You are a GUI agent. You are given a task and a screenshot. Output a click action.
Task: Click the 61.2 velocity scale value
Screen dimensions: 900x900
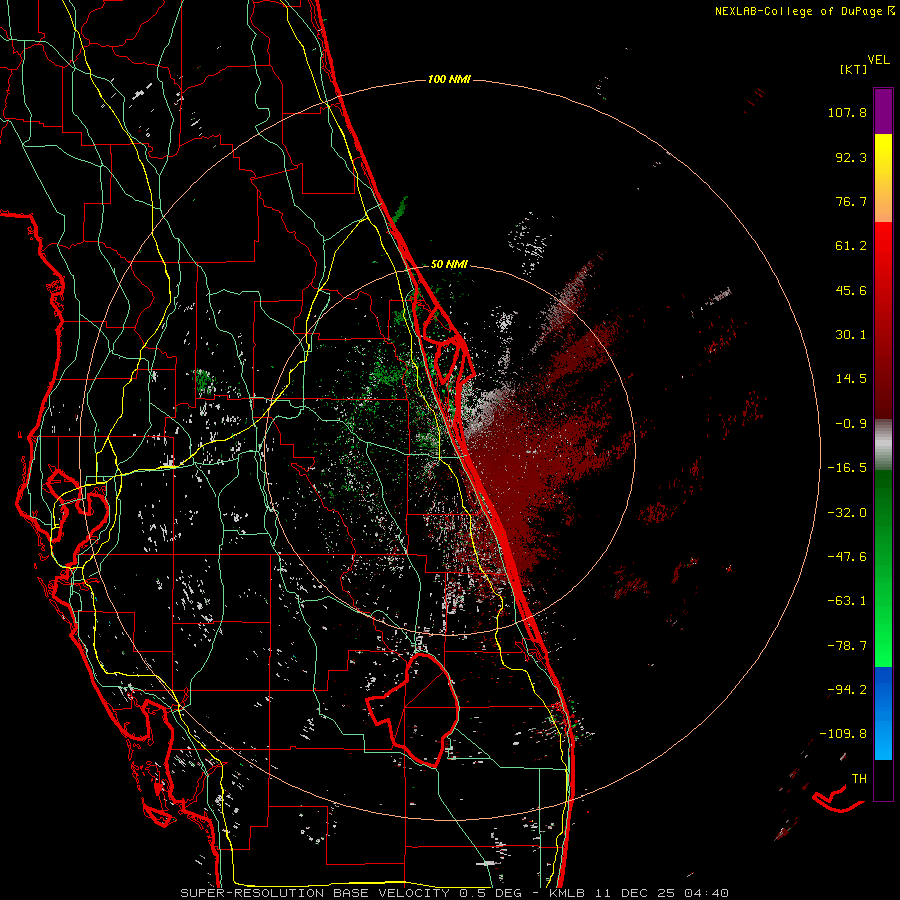pyautogui.click(x=851, y=246)
